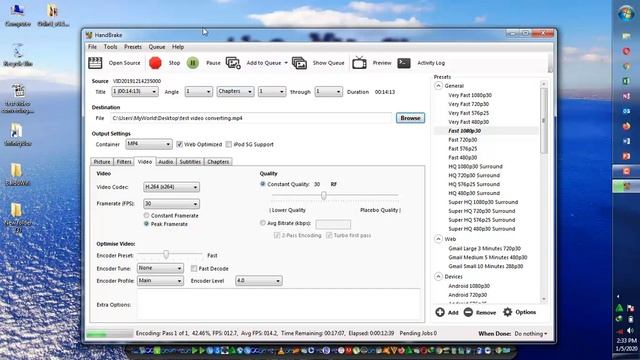Screen dimensions: 640x360
Task: Select the HQ 1080p30 Surround preset
Action: point(476,167)
